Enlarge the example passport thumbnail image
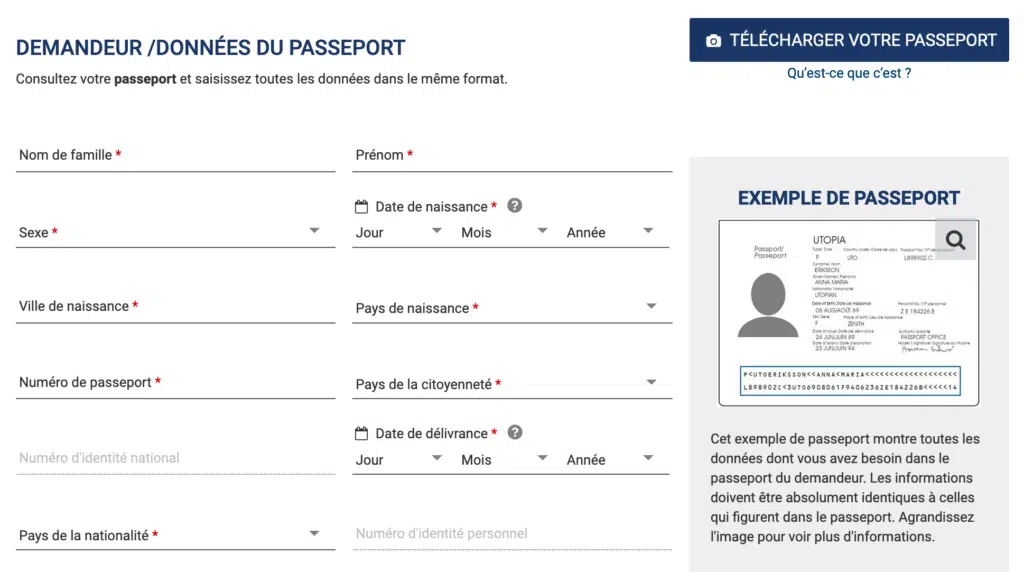Viewport: 1024px width, 572px height. point(848,313)
